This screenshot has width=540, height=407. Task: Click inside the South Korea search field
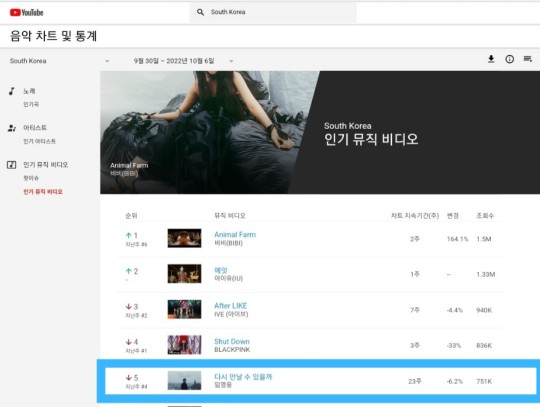(273, 12)
